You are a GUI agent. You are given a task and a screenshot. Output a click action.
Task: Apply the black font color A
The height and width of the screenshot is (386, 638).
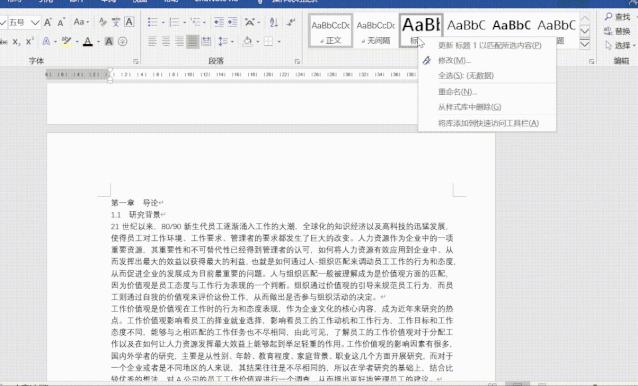pyautogui.click(x=87, y=41)
